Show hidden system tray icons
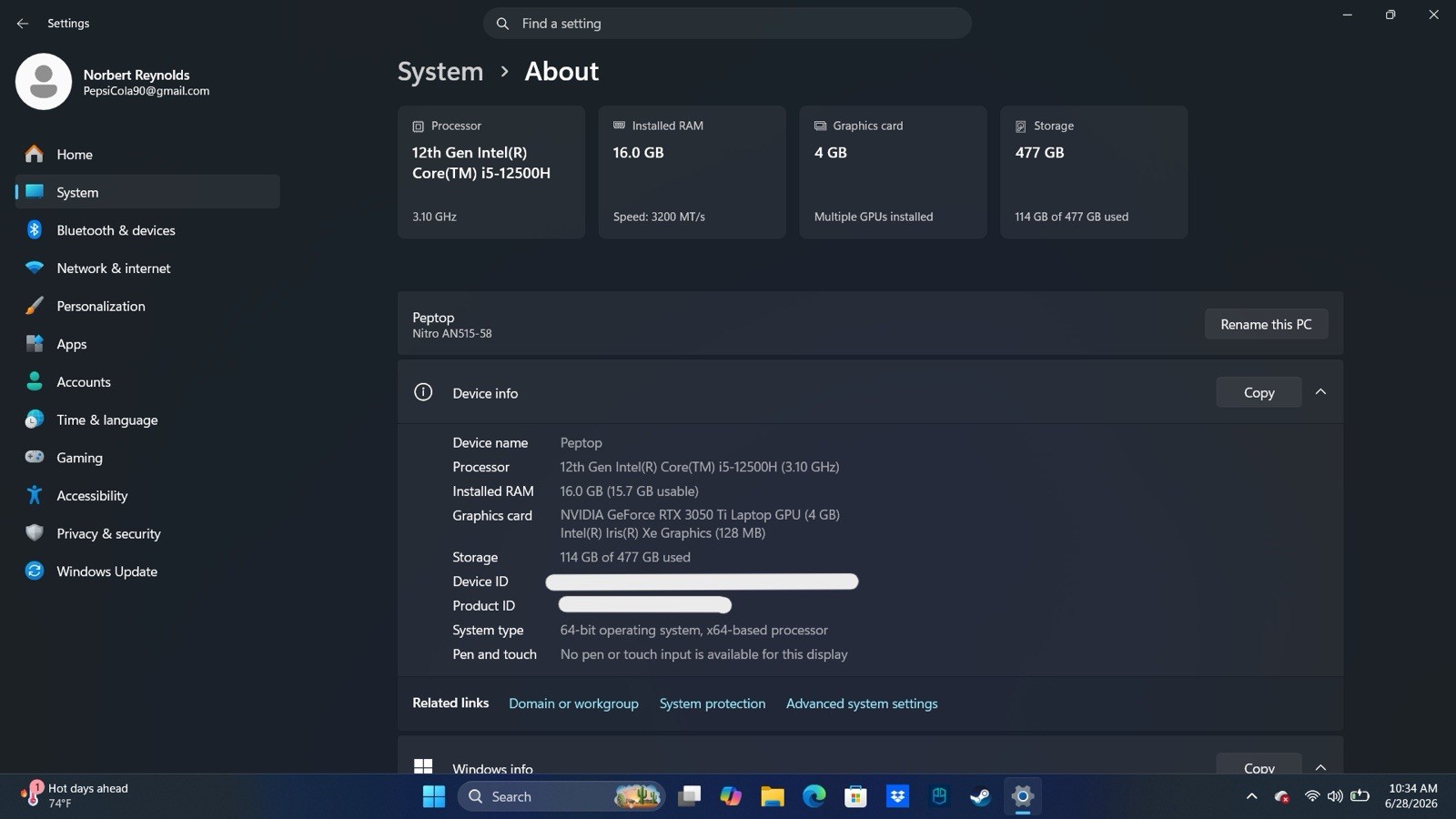This screenshot has width=1456, height=819. coord(1252,796)
